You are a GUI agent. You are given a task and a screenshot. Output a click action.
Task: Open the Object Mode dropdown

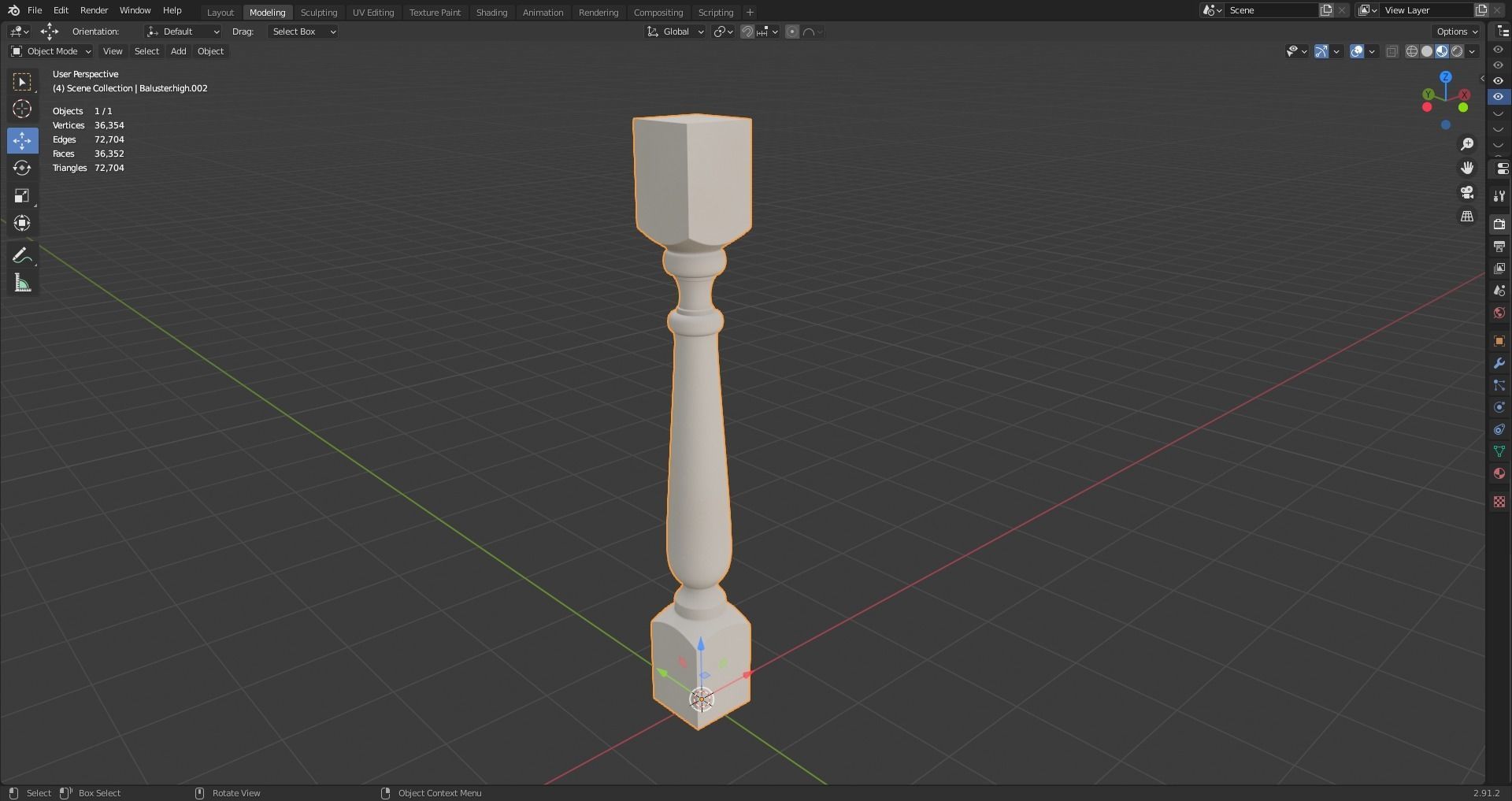pyautogui.click(x=51, y=51)
